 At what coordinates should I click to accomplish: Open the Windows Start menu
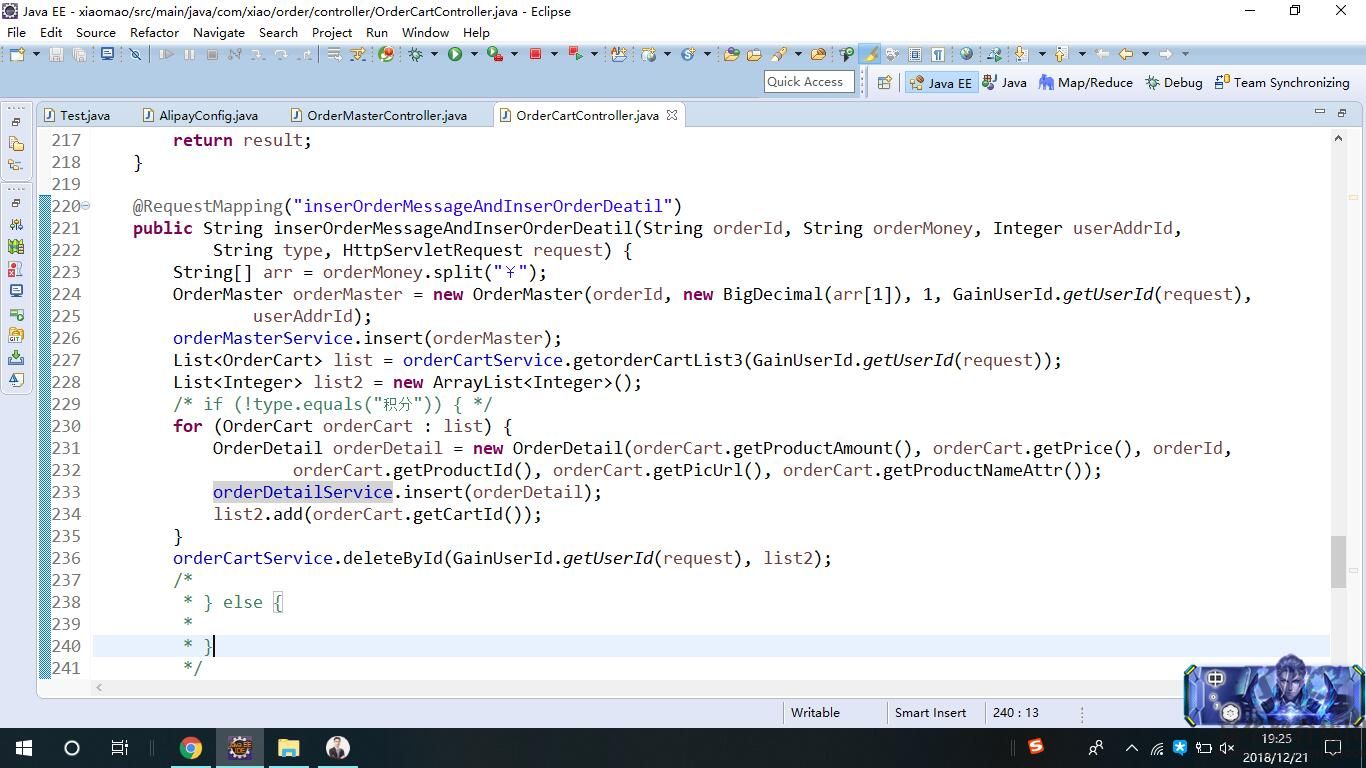pos(24,747)
